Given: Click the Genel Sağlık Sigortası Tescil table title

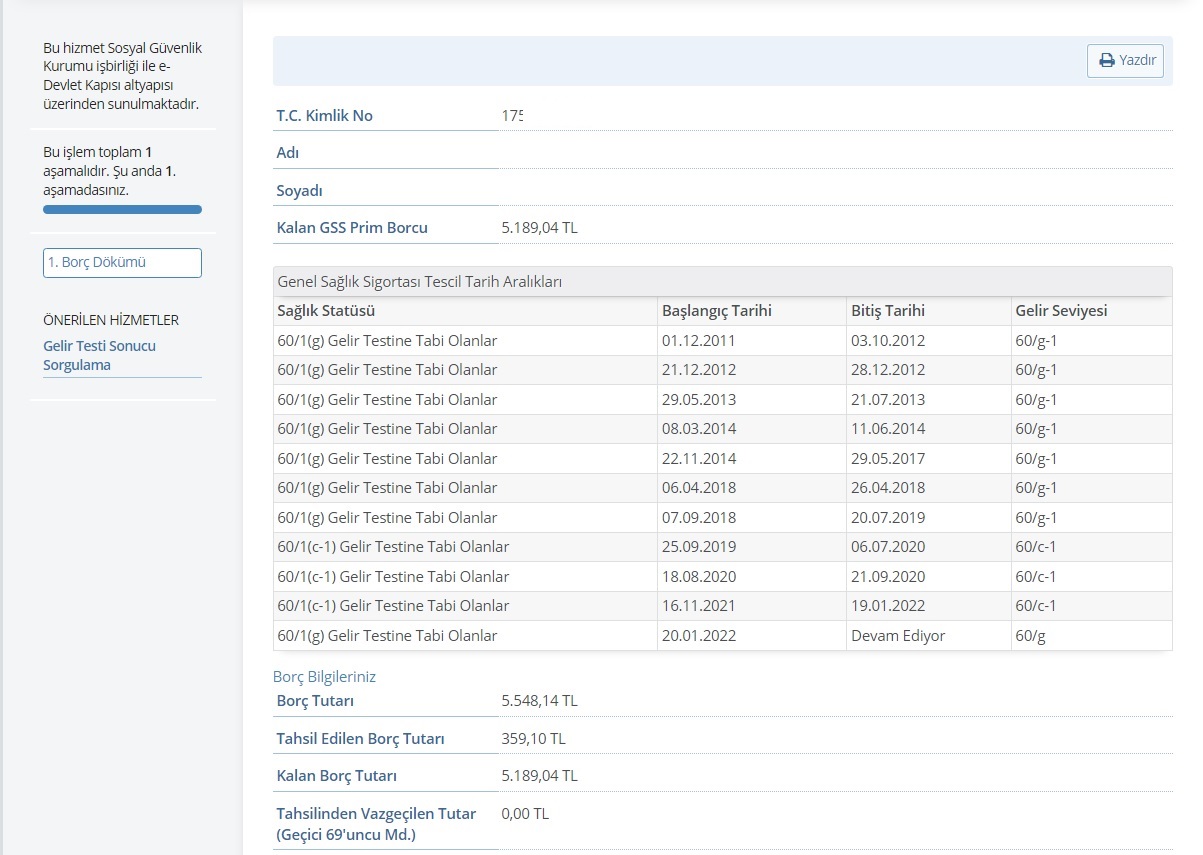Looking at the screenshot, I should [x=419, y=281].
